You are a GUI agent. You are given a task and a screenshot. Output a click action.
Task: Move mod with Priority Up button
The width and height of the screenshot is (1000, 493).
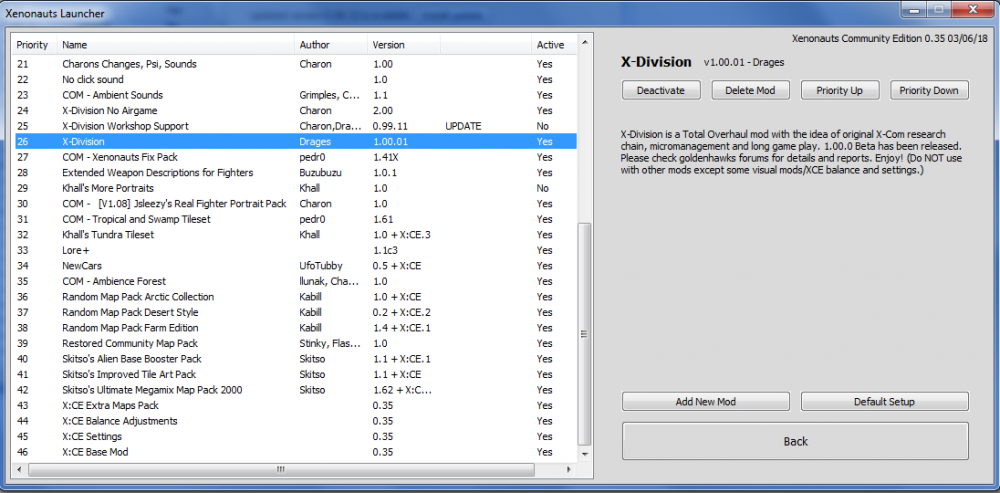point(839,91)
